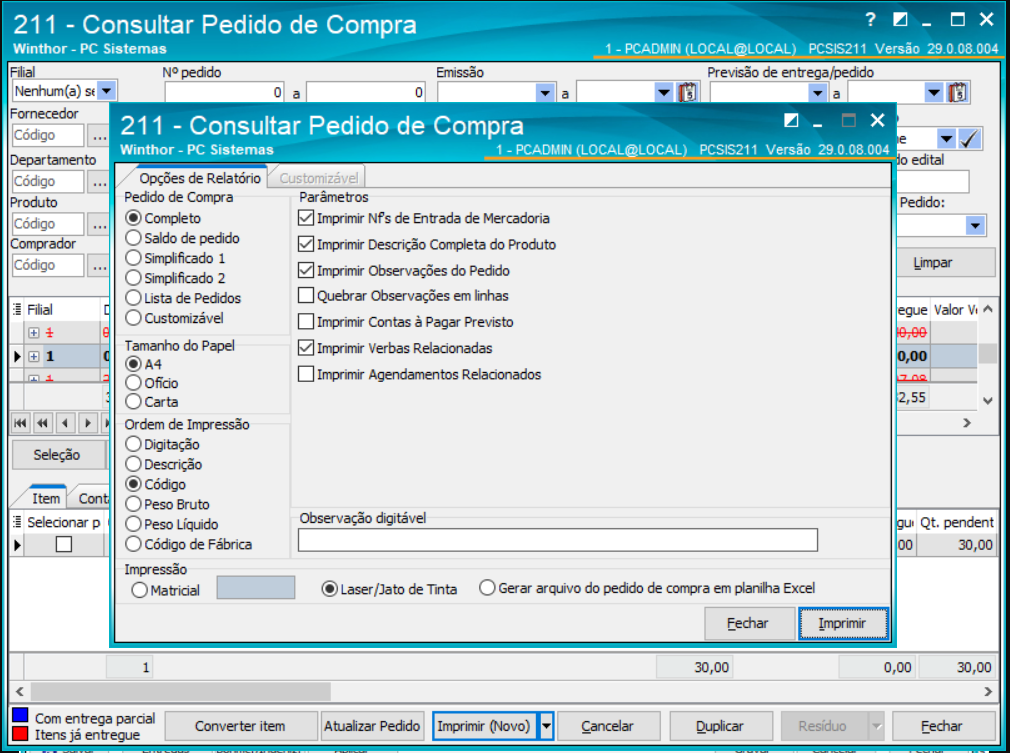Choose Lista de Pedidos report option
1010x753 pixels.
[x=183, y=298]
